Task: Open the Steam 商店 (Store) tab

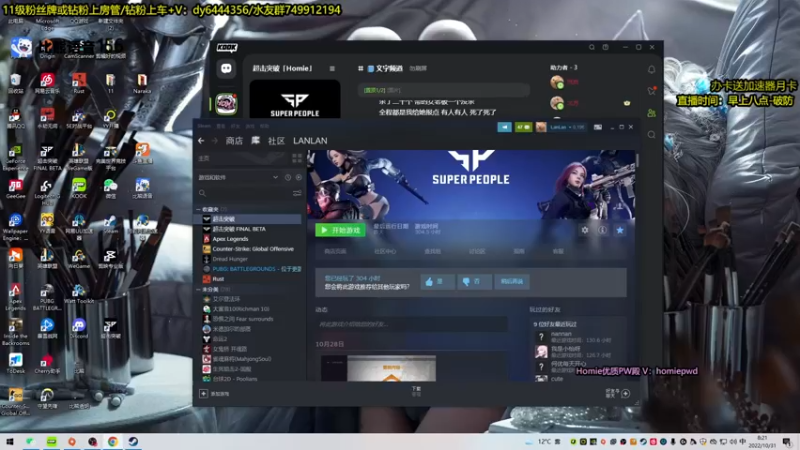Action: point(234,141)
